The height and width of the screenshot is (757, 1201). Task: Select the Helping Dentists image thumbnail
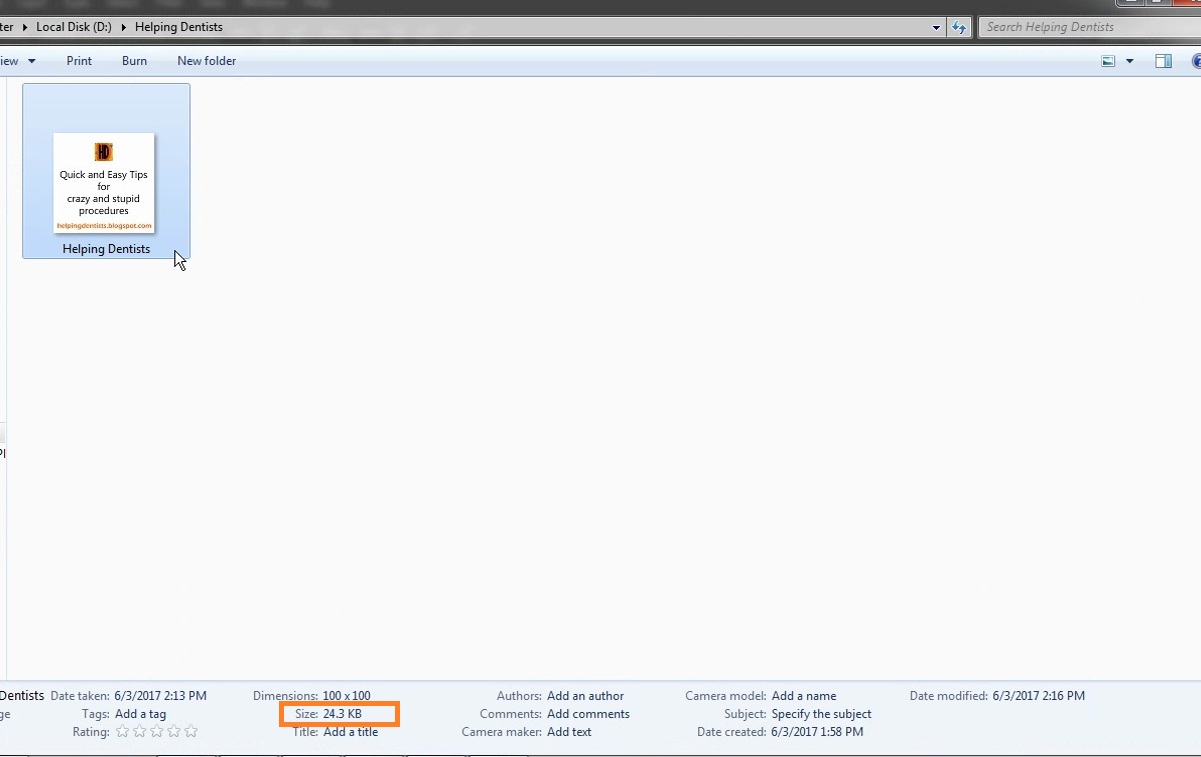pyautogui.click(x=104, y=180)
